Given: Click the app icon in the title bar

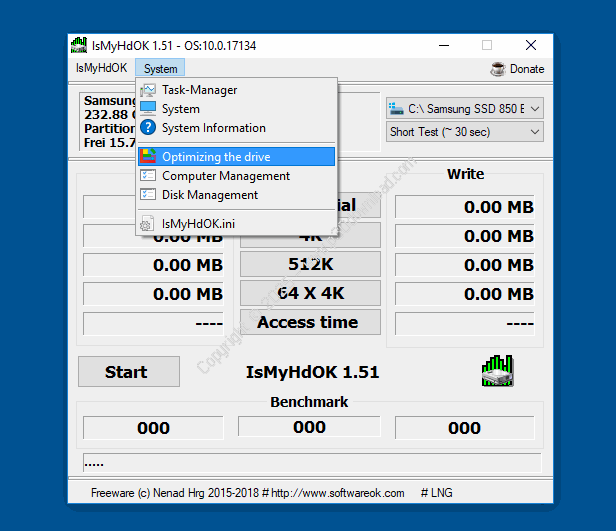Looking at the screenshot, I should 79,45.
